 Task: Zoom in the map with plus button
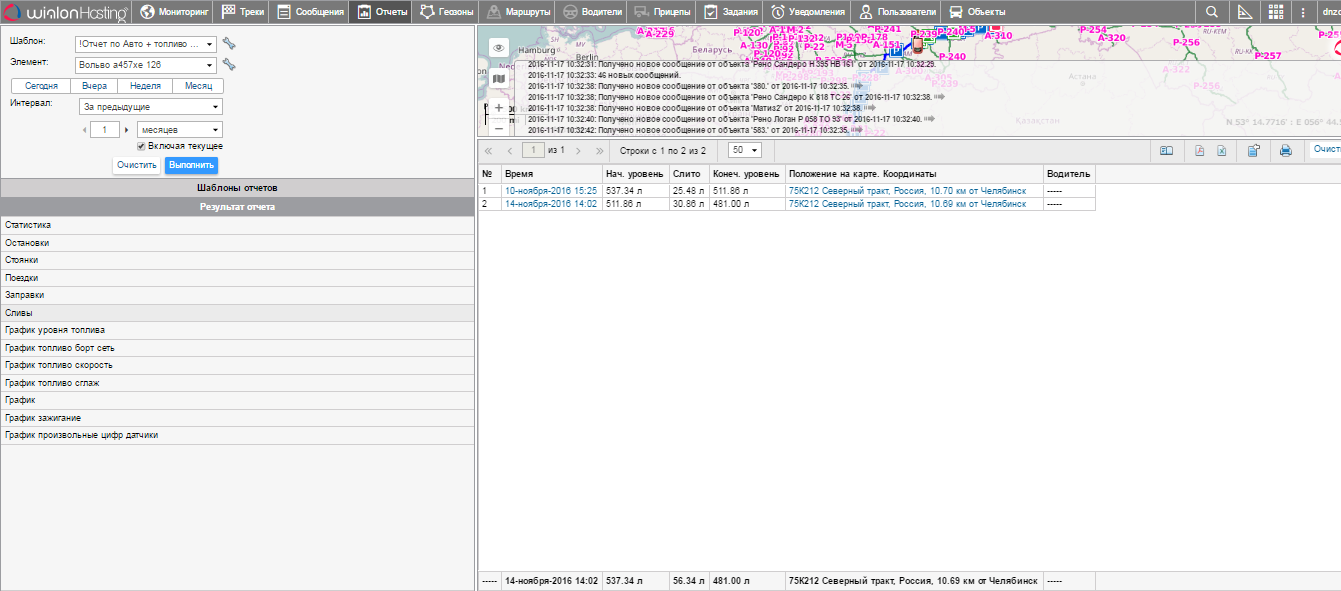(499, 107)
